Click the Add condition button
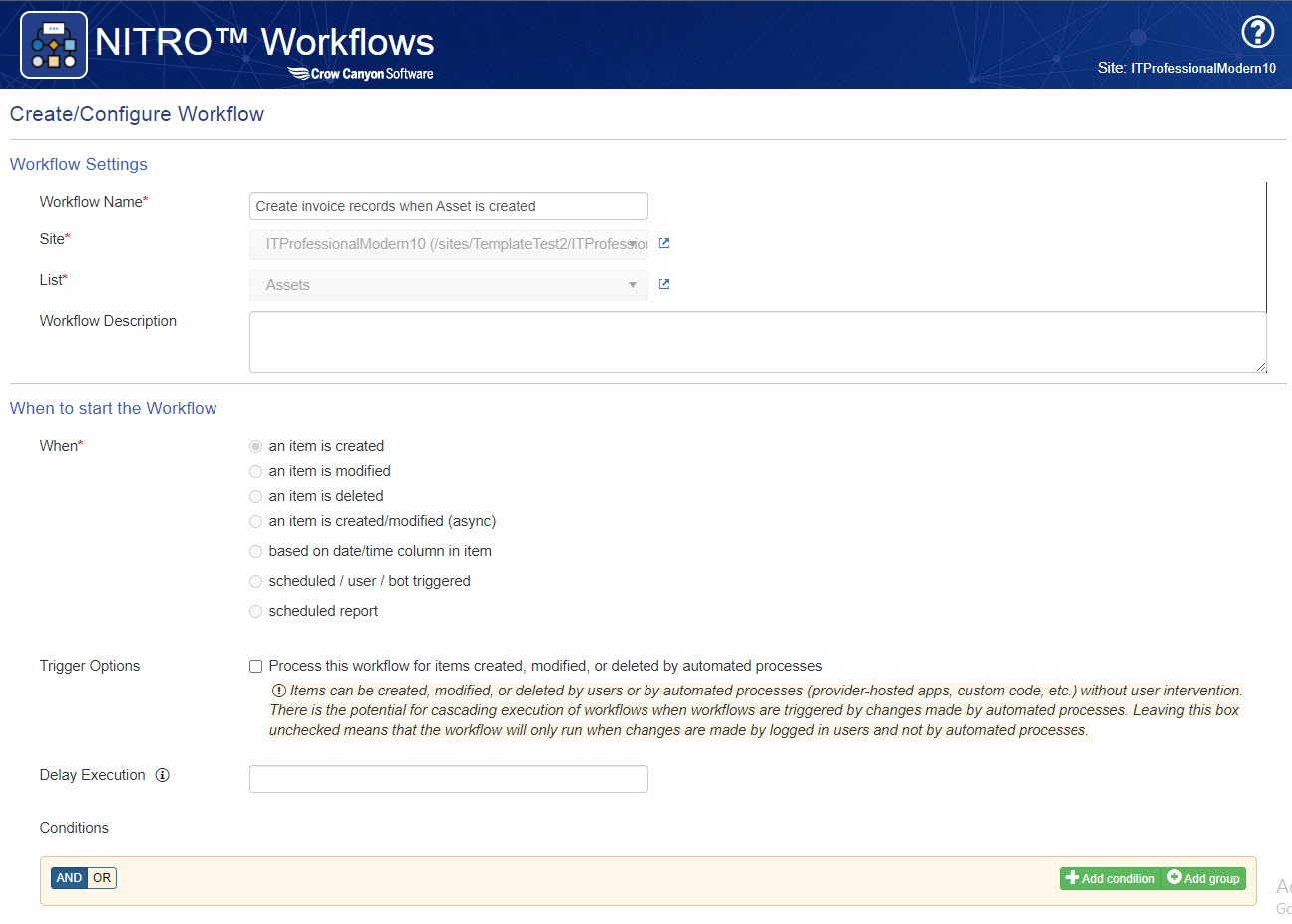1292x924 pixels. point(1109,878)
